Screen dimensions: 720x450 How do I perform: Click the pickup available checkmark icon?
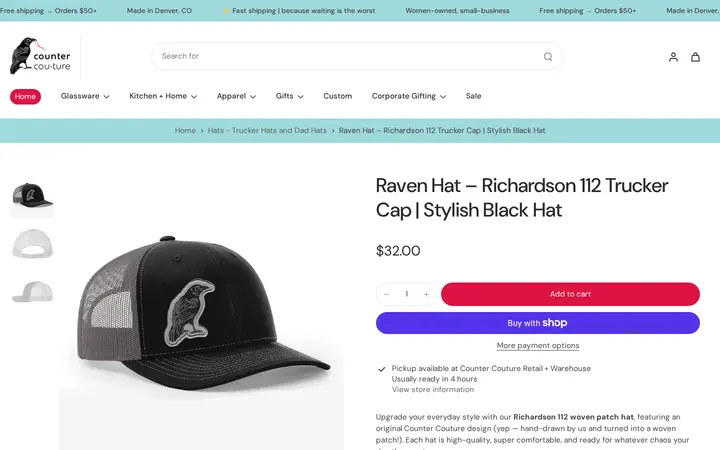[382, 369]
